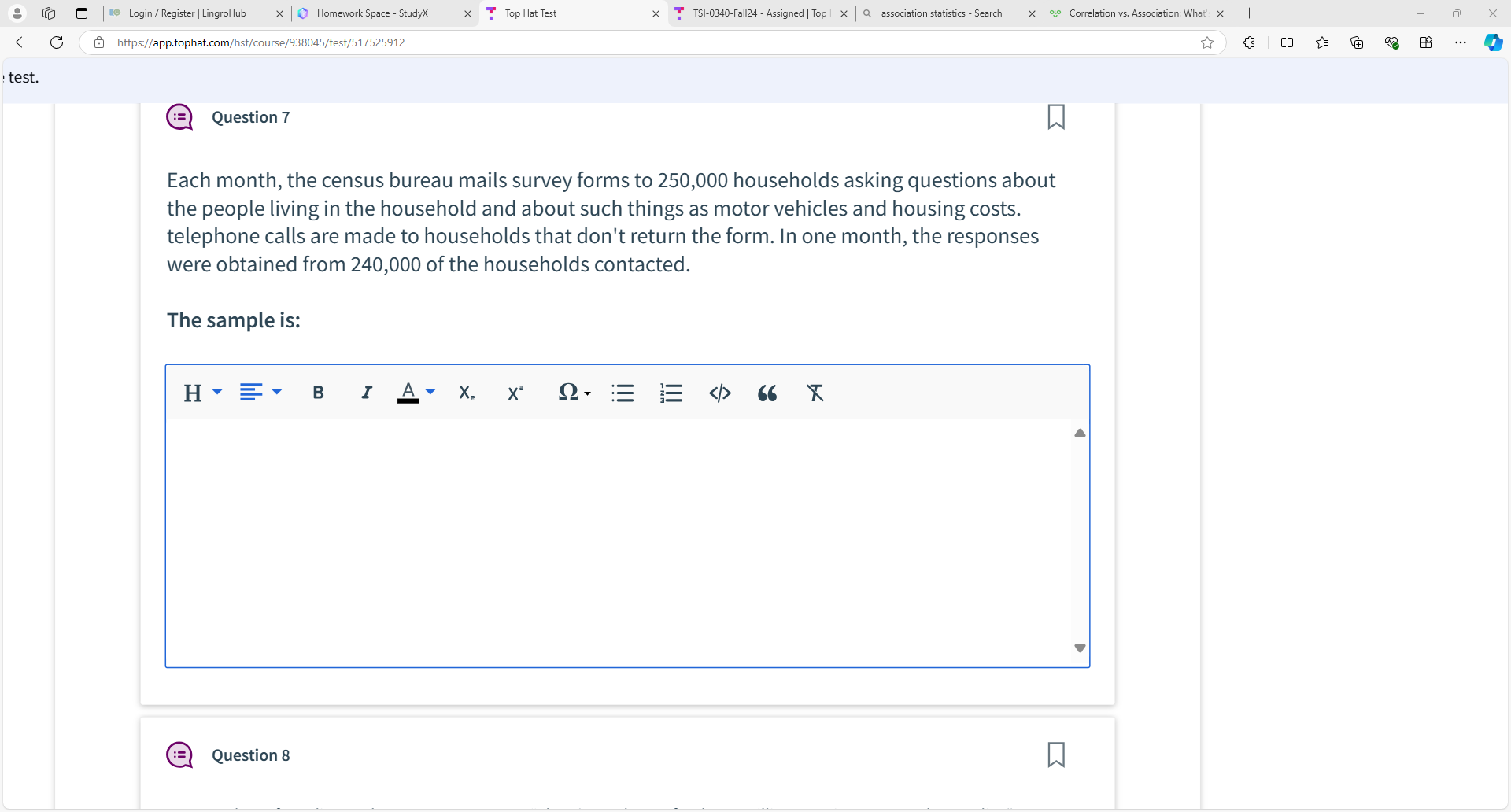The image size is (1511, 812).
Task: Apply subscript formatting
Action: point(467,393)
